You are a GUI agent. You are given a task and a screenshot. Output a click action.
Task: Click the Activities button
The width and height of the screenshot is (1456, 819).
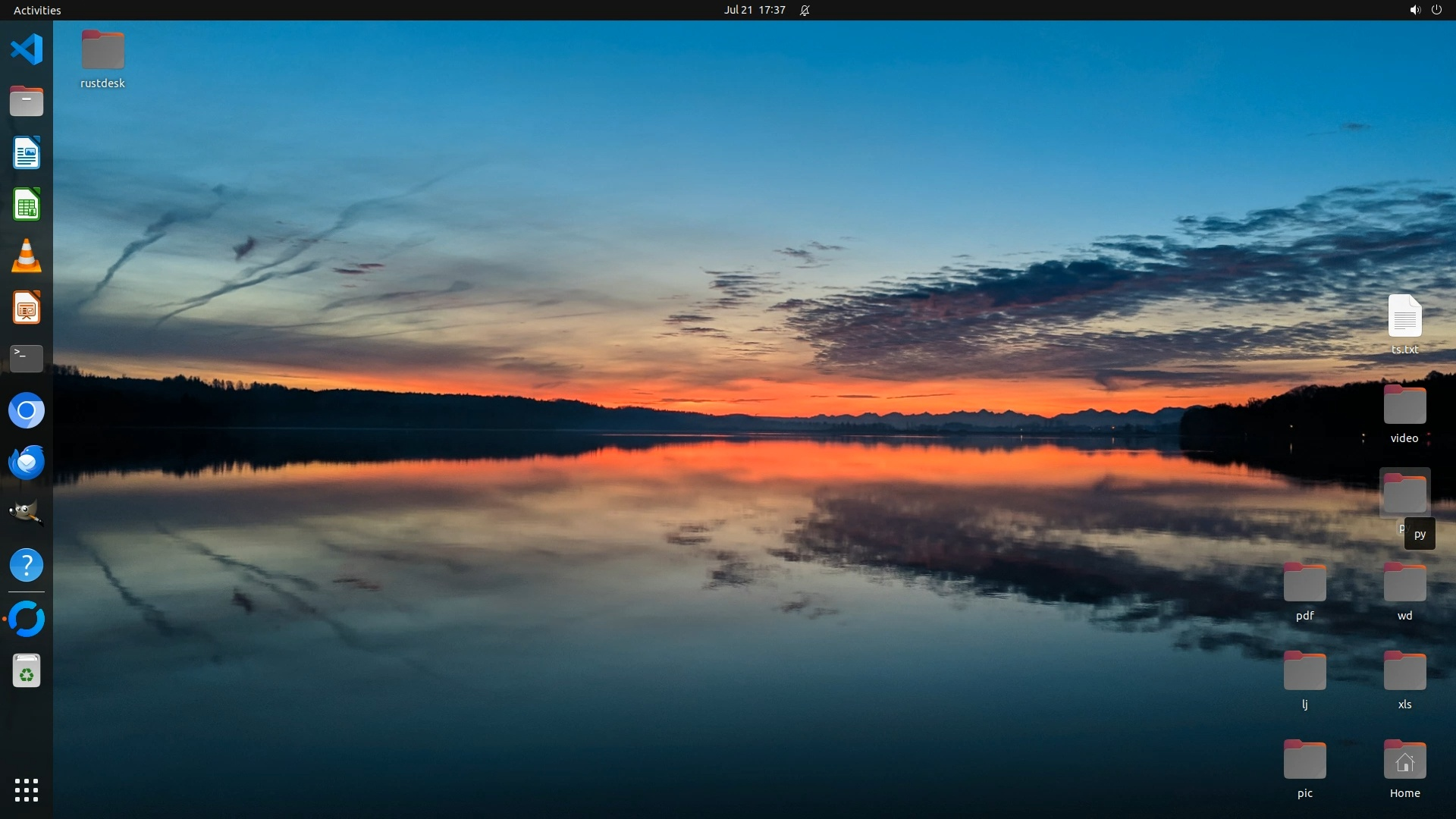[37, 10]
